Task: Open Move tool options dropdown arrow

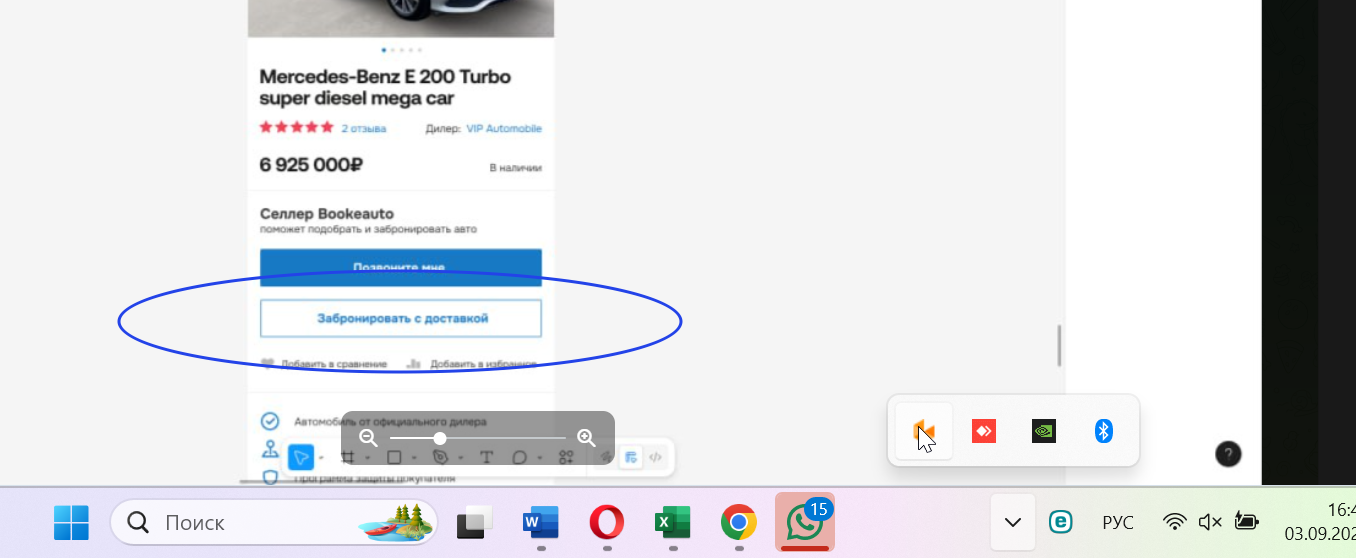Action: tap(321, 459)
